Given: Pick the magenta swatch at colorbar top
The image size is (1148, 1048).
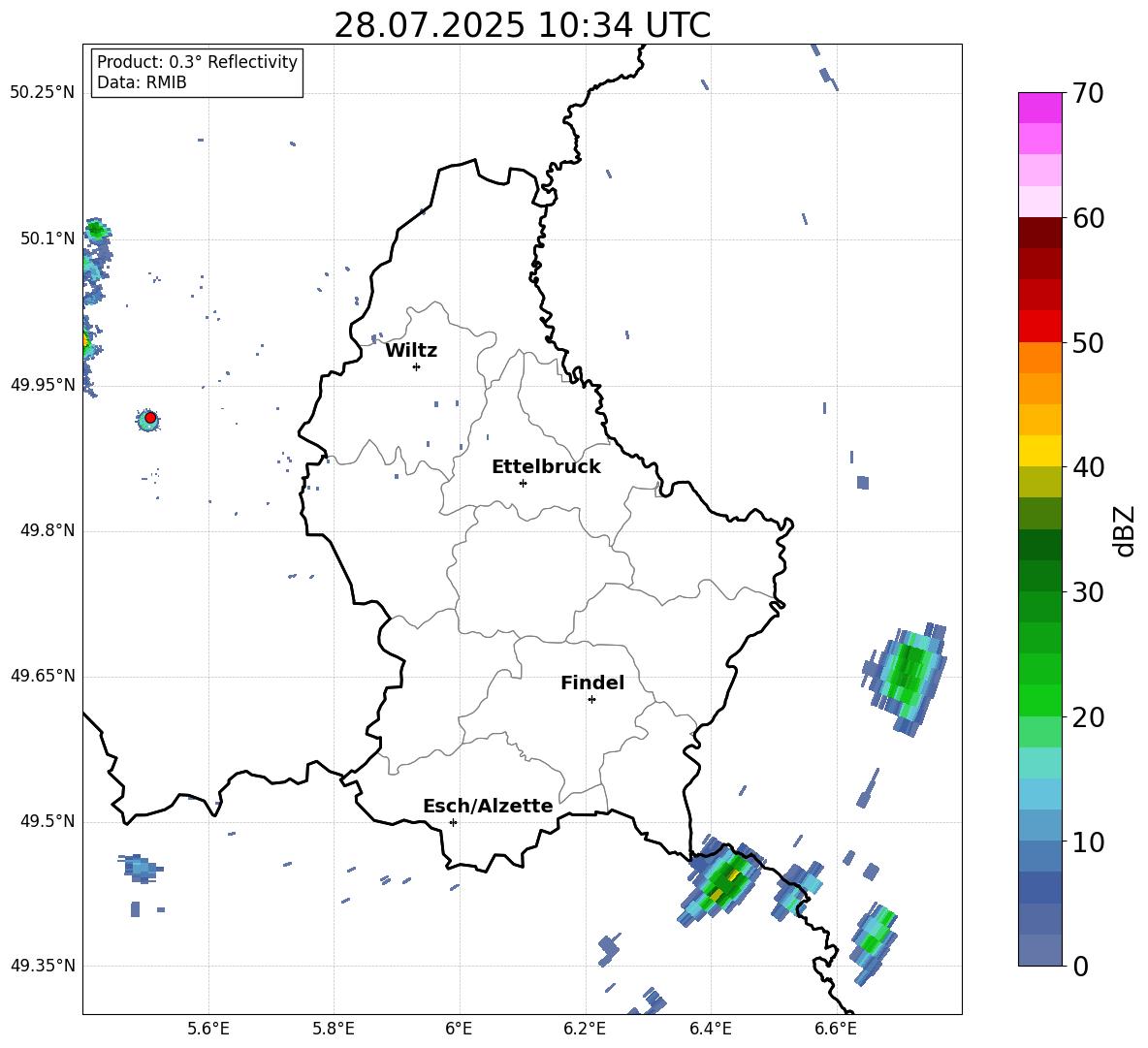Looking at the screenshot, I should coord(1039,109).
